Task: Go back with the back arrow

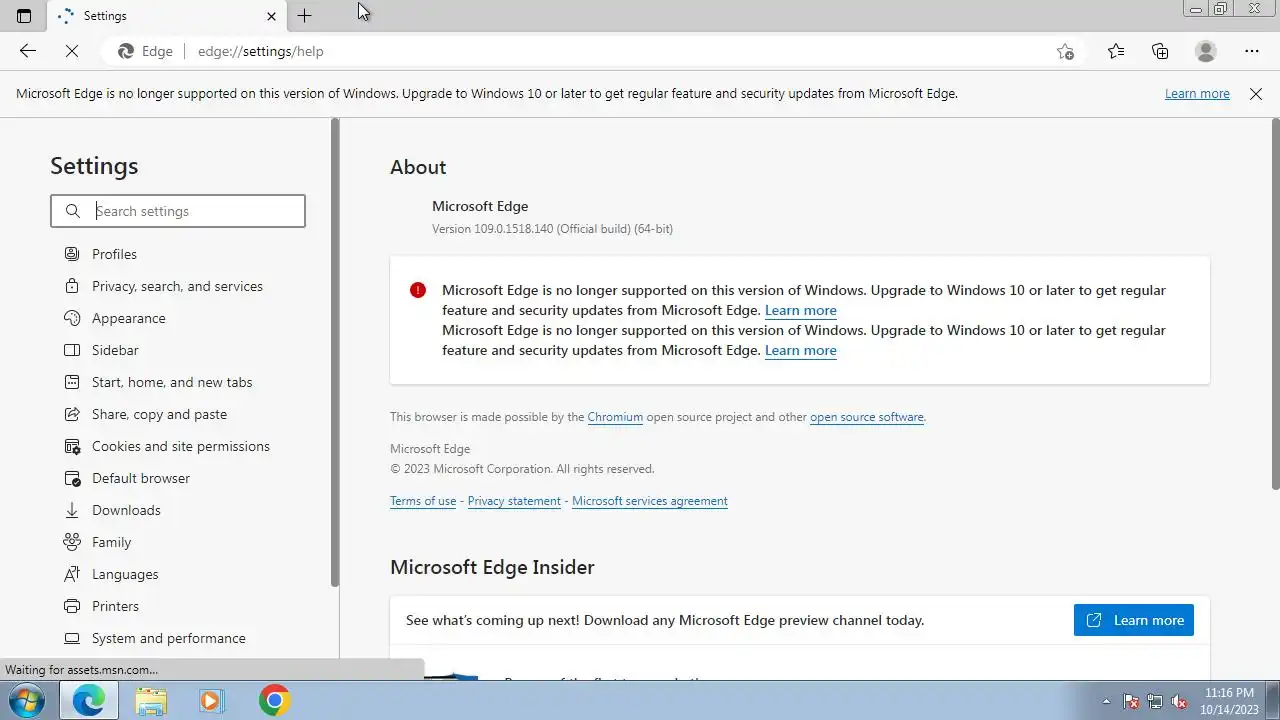Action: coord(28,51)
